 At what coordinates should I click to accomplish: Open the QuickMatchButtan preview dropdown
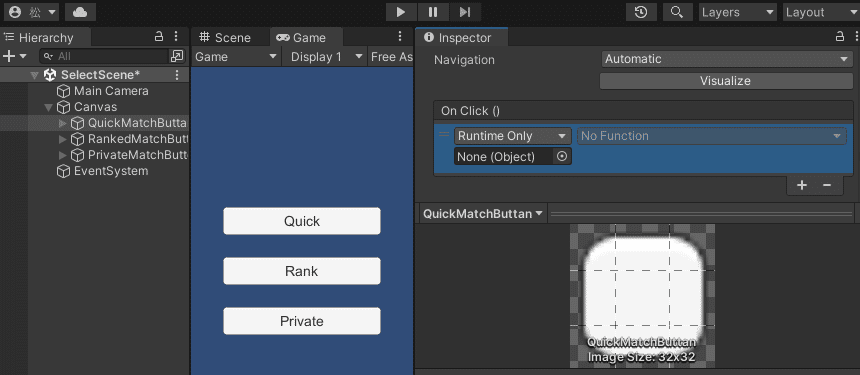pyautogui.click(x=483, y=214)
